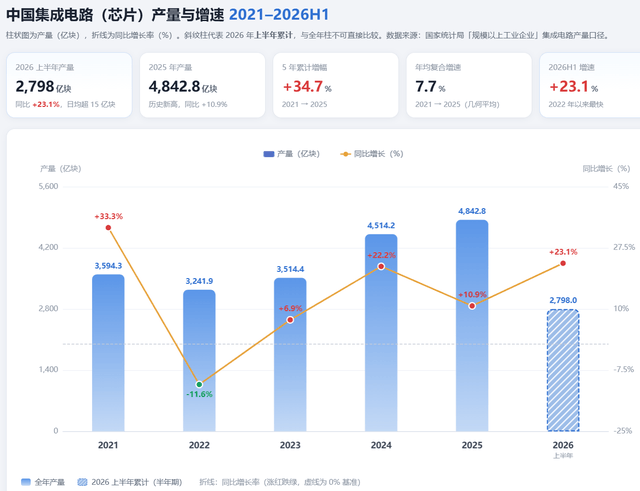Toggle the 同比增长 (%) legend item
The width and height of the screenshot is (640, 491).
[x=372, y=154]
